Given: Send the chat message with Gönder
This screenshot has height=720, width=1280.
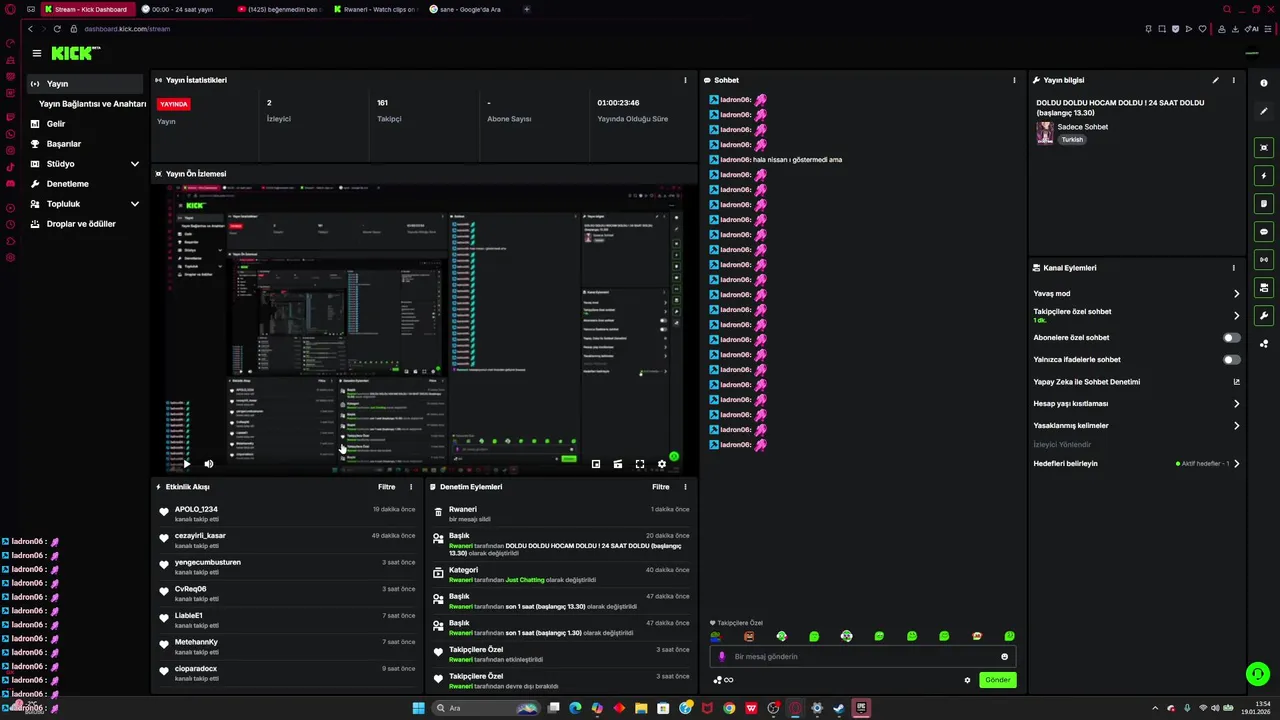Looking at the screenshot, I should 997,680.
